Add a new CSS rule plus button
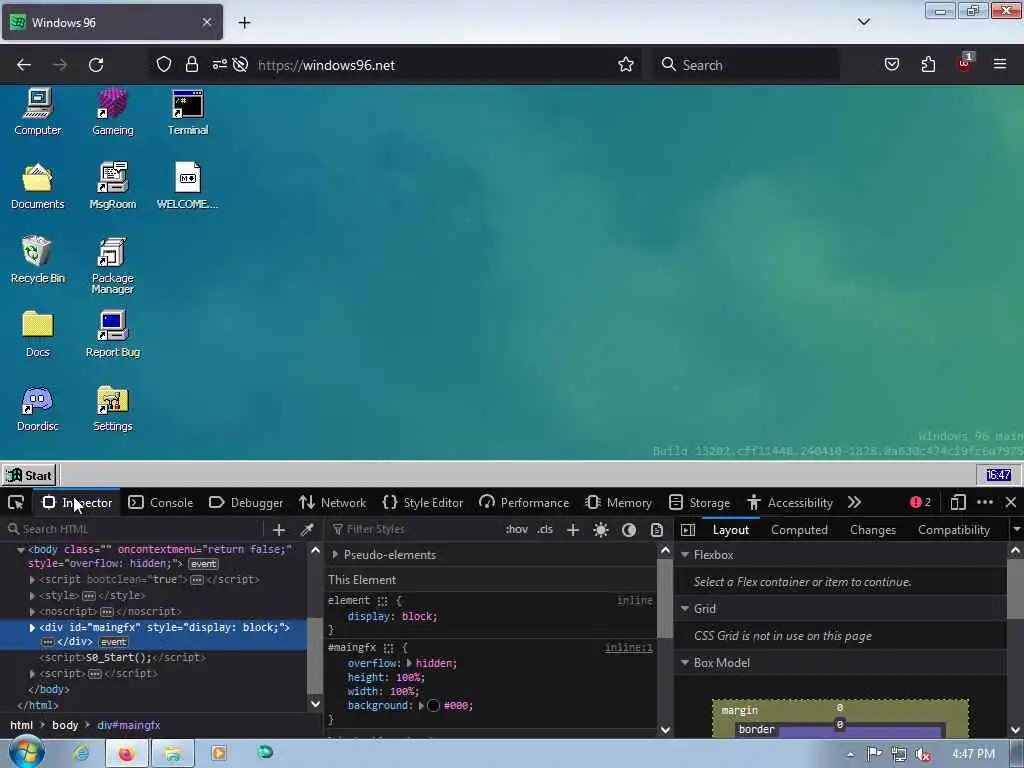1024x768 pixels. tap(573, 529)
